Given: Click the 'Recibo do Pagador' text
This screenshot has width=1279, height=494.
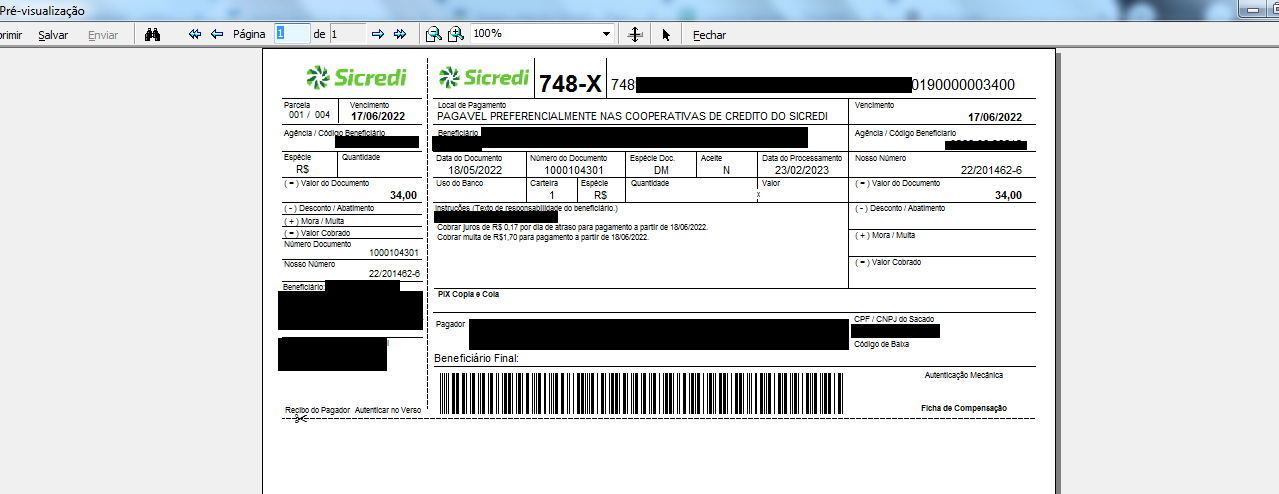Looking at the screenshot, I should (x=317, y=410).
